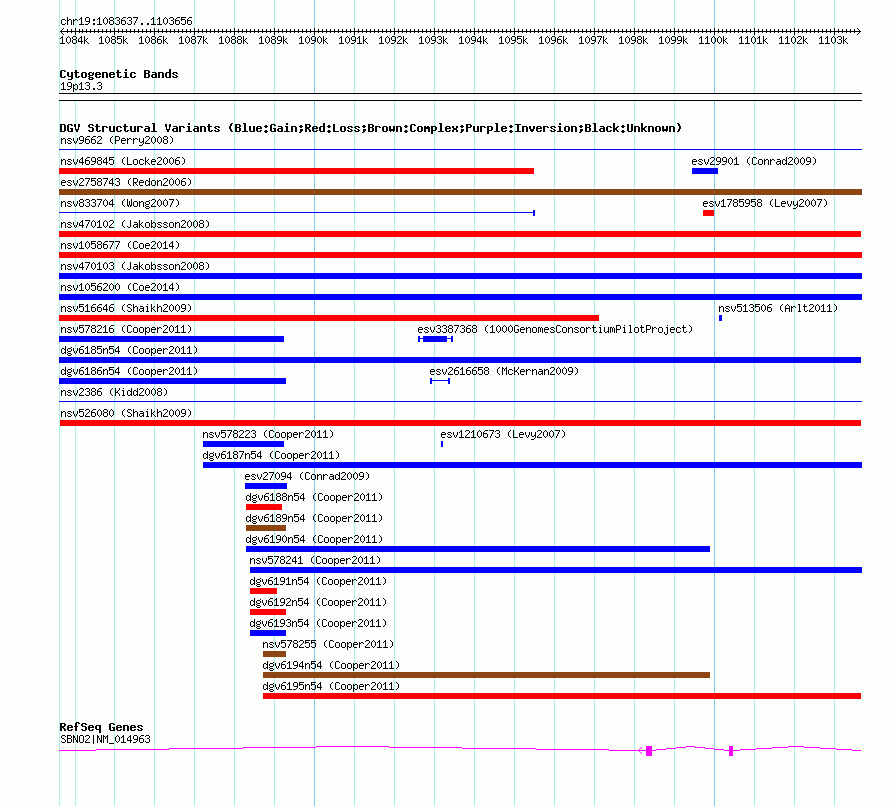Click the esv3387368 1000Genomes variant glyph
Viewport: 890px width, 806px height.
tap(435, 339)
